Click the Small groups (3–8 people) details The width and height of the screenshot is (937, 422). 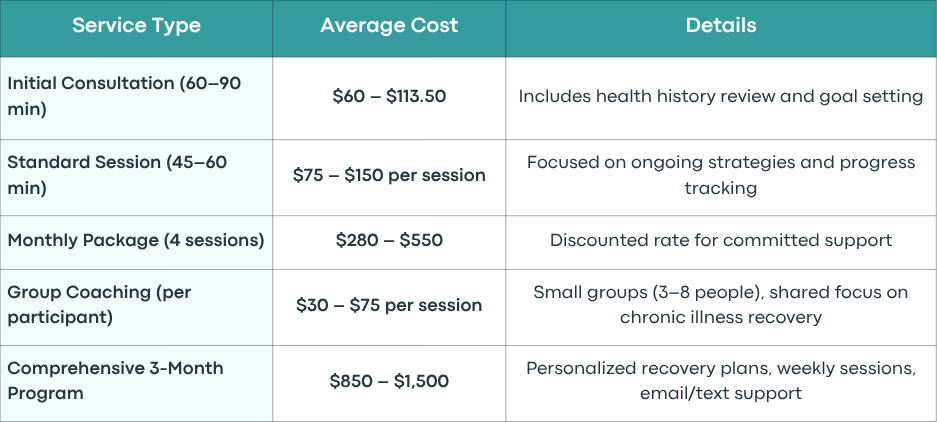coord(721,305)
